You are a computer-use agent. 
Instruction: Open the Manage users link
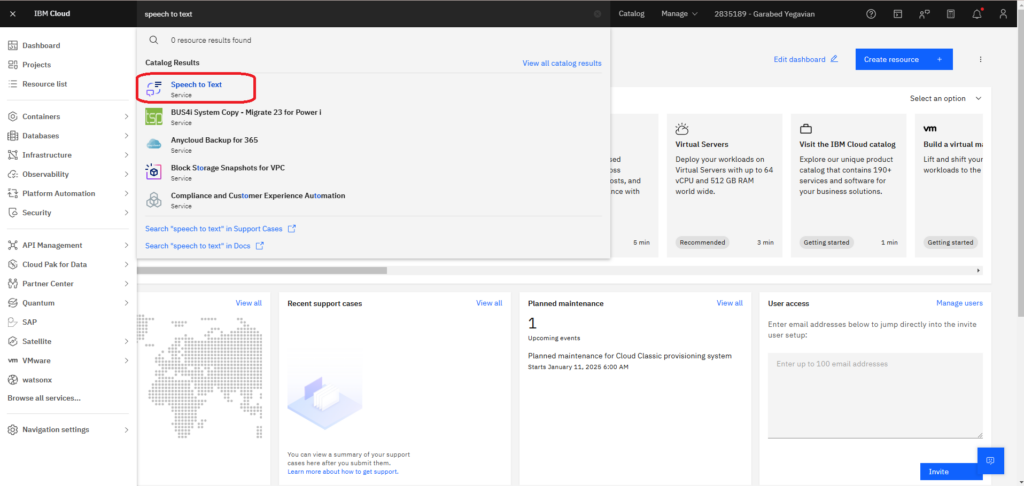click(959, 303)
